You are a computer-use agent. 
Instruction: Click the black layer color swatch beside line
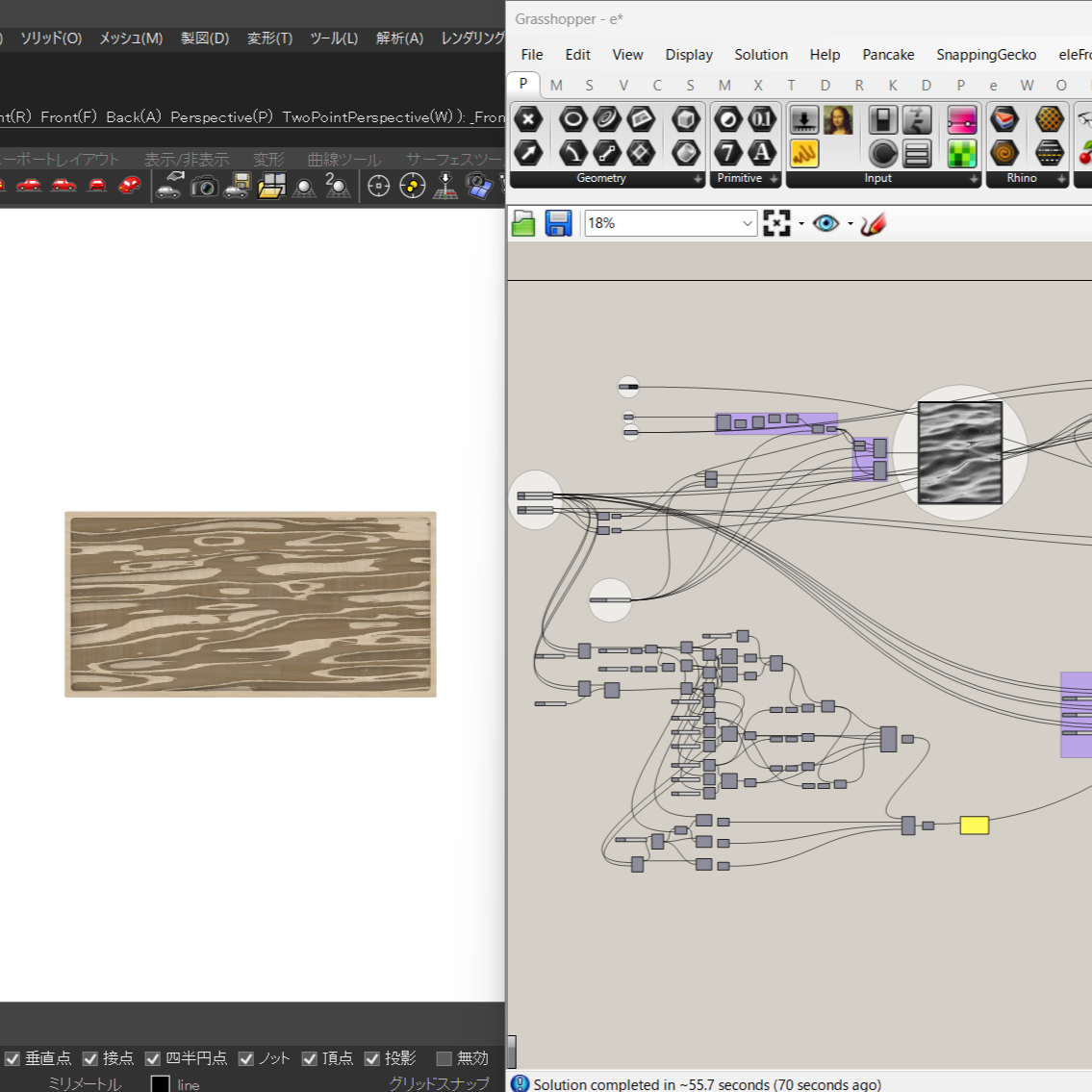(x=160, y=1083)
